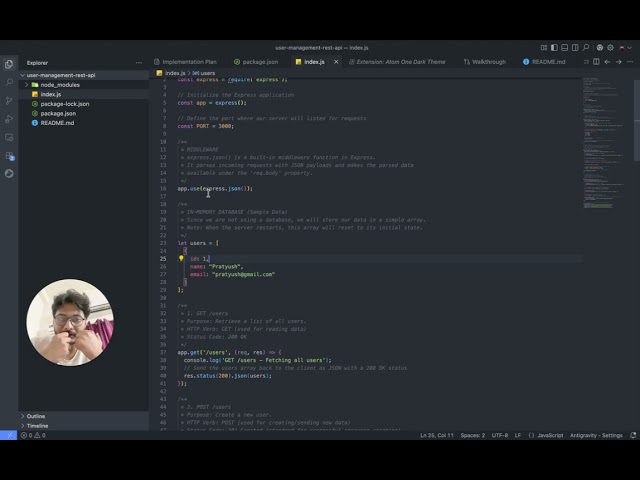The image size is (640, 480).
Task: Switch to Extension: Atom One Dark Theme tab
Action: [x=397, y=62]
